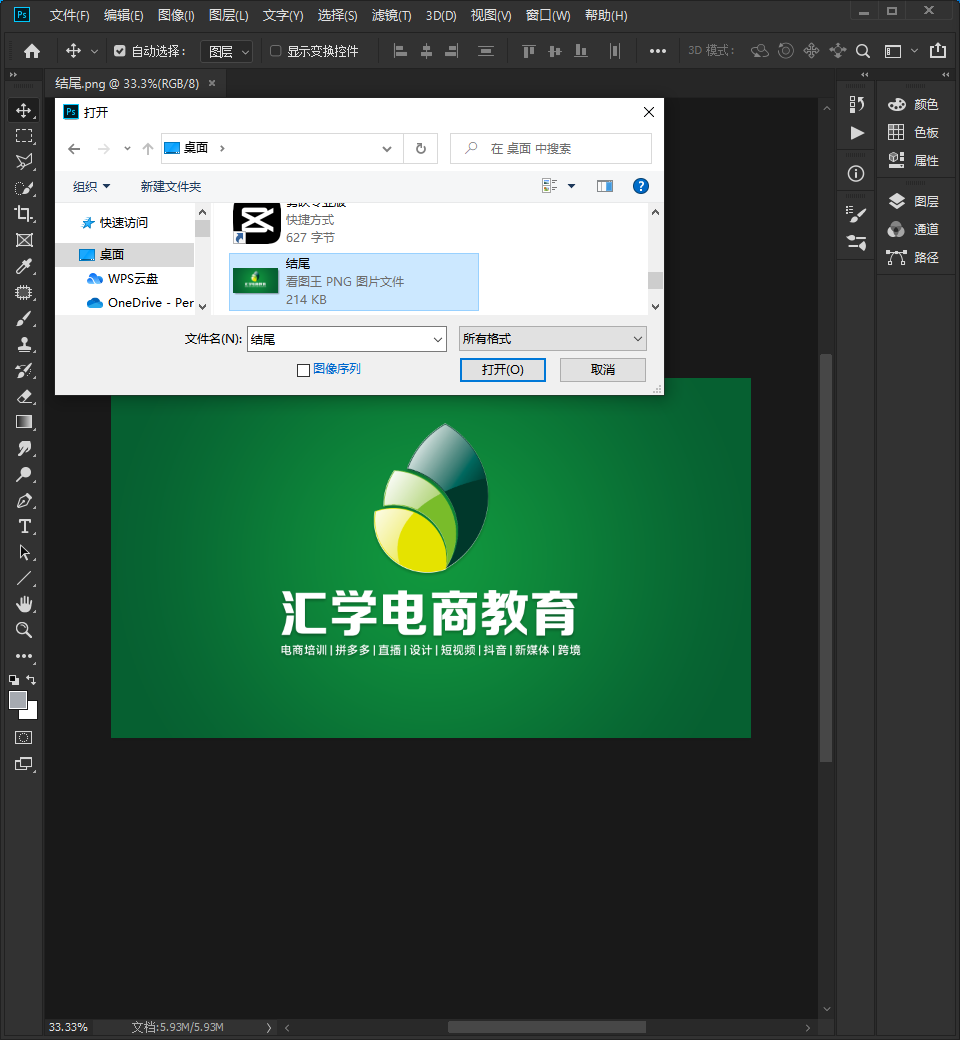
Task: Click the canvas vertical scrollbar thumb
Action: pyautogui.click(x=826, y=558)
